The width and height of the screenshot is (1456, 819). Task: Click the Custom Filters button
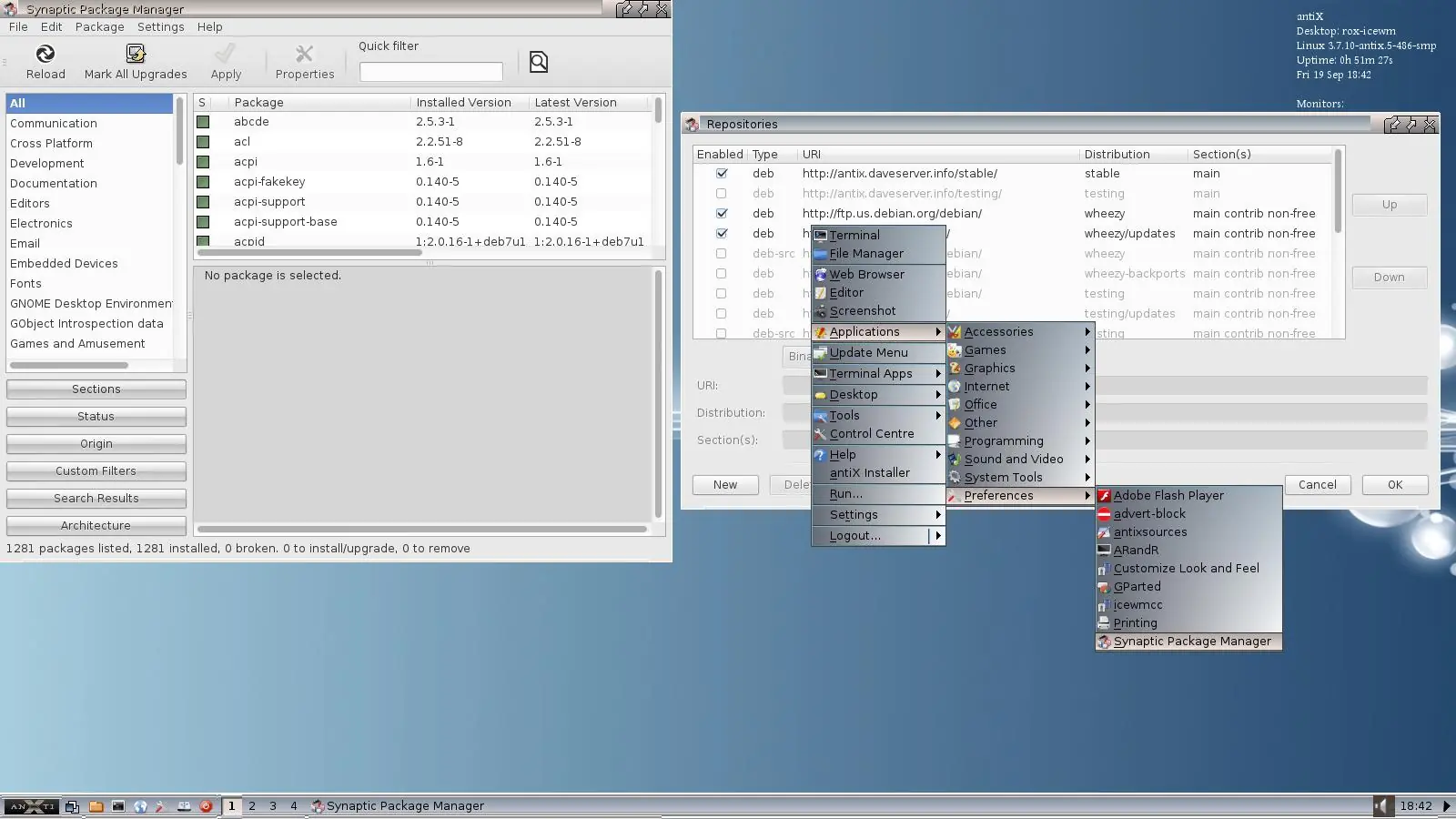tap(96, 471)
